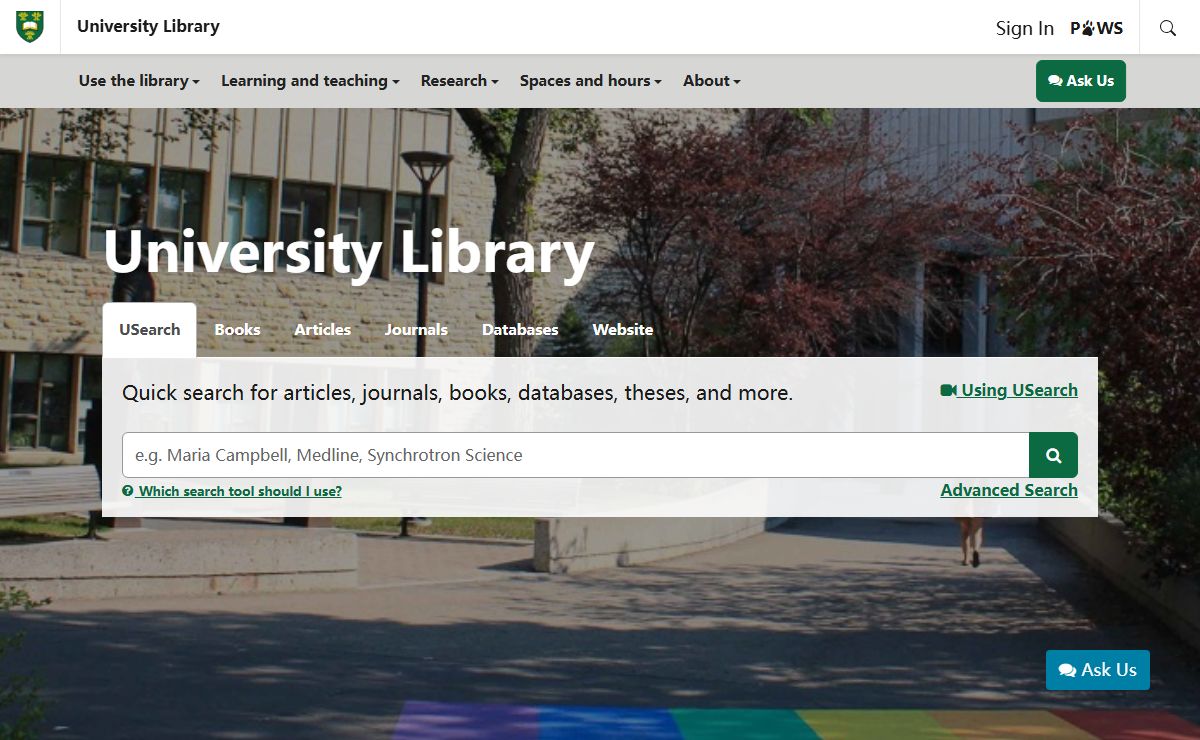Open the About dropdown menu

pos(711,81)
